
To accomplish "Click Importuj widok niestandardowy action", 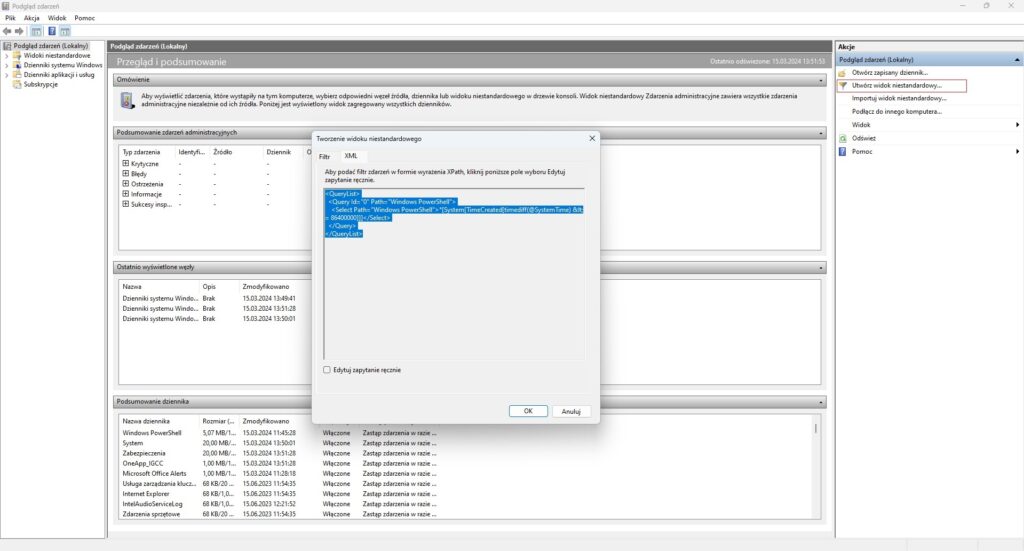I will 899,99.
